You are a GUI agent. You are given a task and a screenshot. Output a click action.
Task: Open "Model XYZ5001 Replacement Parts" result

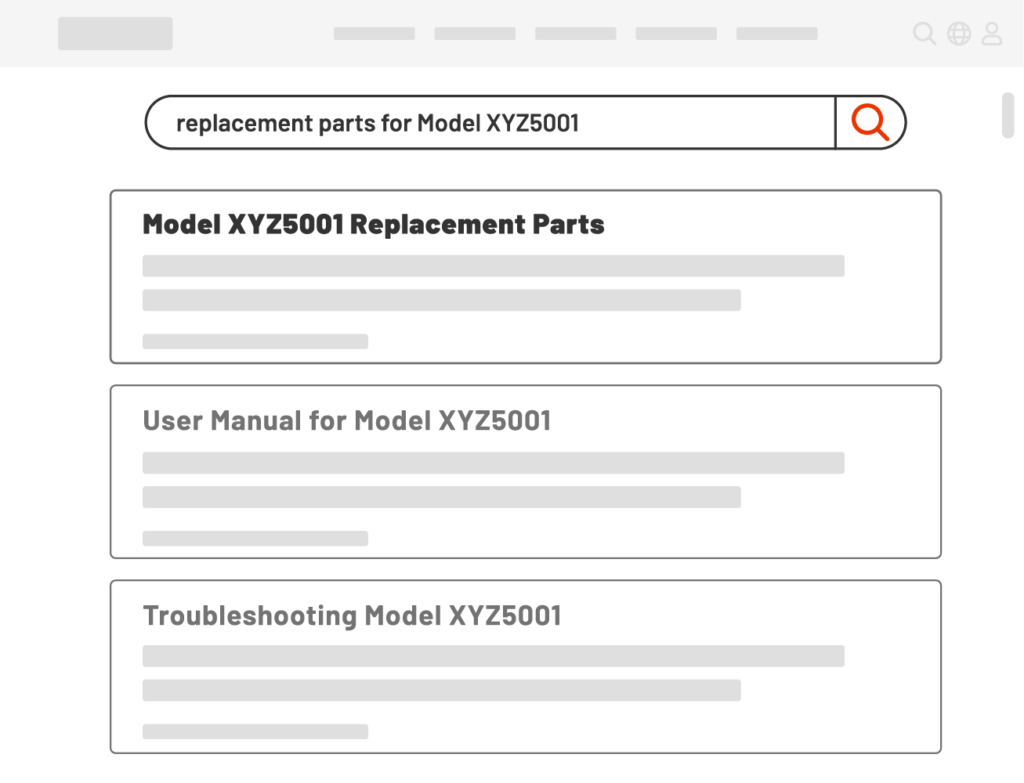[374, 225]
